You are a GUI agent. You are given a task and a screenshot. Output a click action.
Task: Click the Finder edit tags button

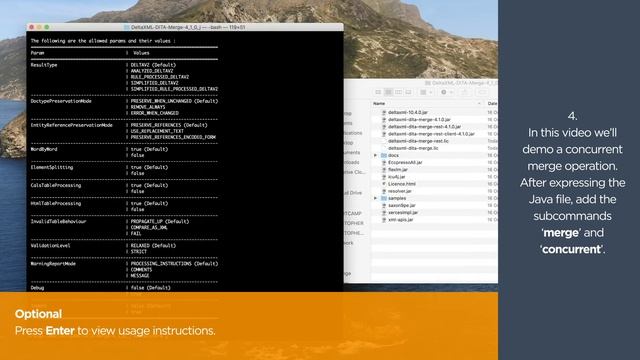(x=482, y=92)
